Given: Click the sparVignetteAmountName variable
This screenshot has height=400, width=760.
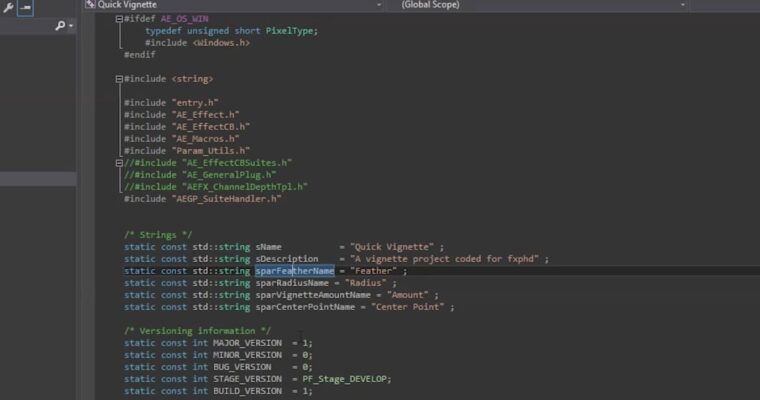Looking at the screenshot, I should click(x=313, y=295).
